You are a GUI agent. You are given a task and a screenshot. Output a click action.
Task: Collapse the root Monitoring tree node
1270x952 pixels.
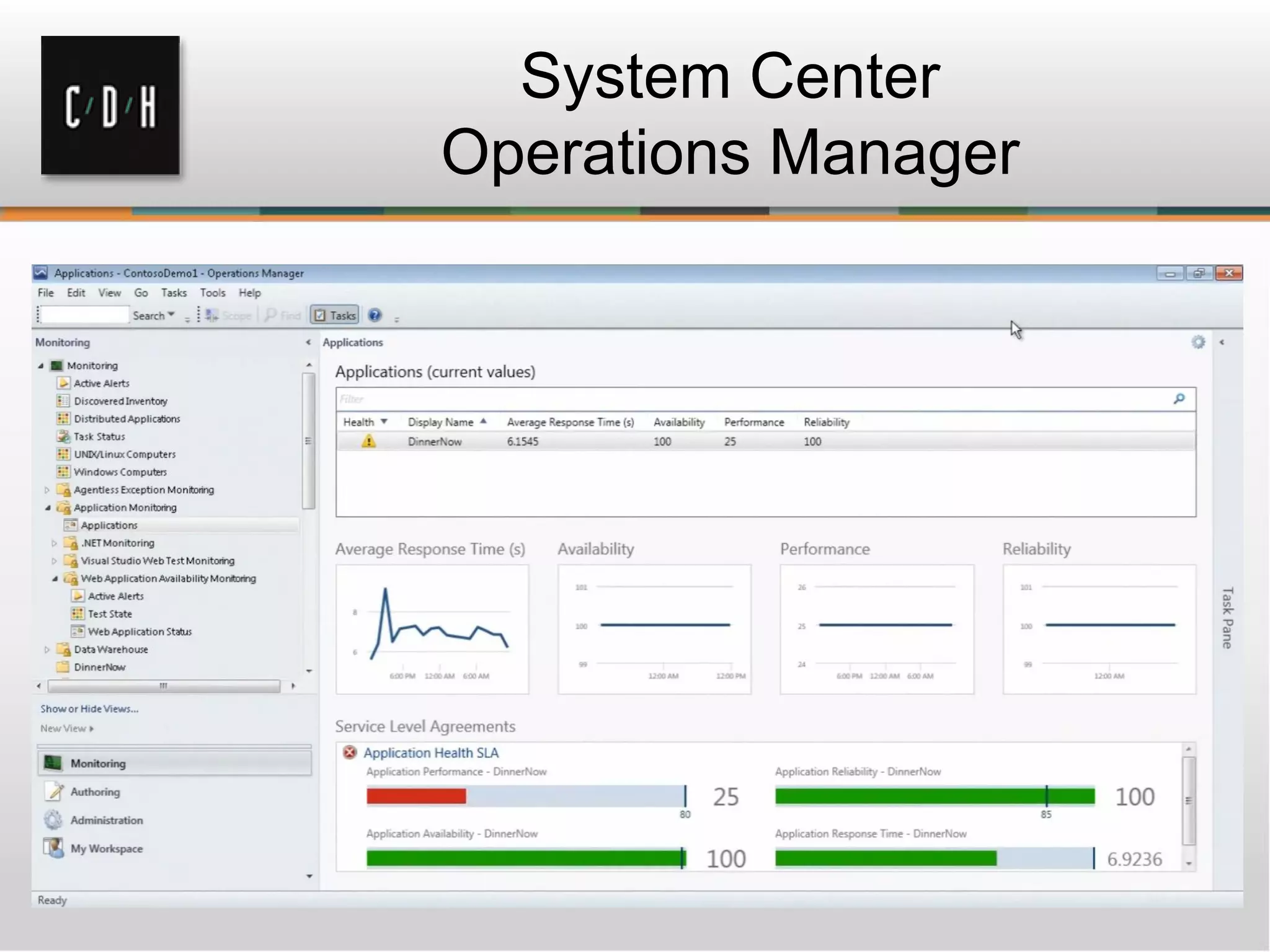(x=41, y=366)
